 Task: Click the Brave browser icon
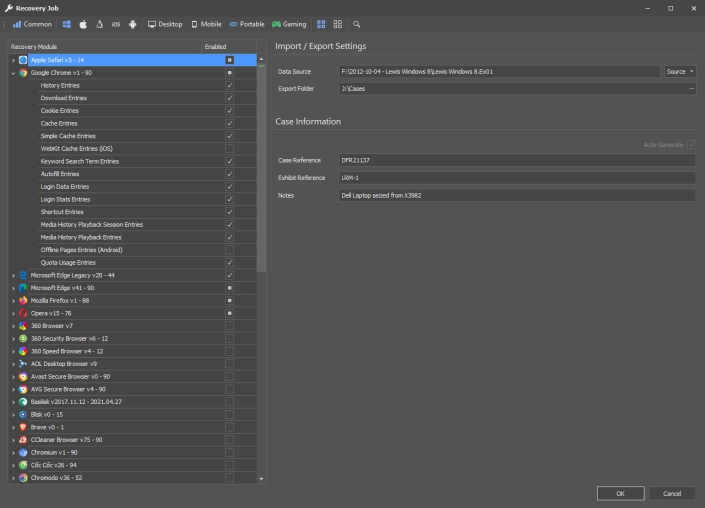[23, 427]
